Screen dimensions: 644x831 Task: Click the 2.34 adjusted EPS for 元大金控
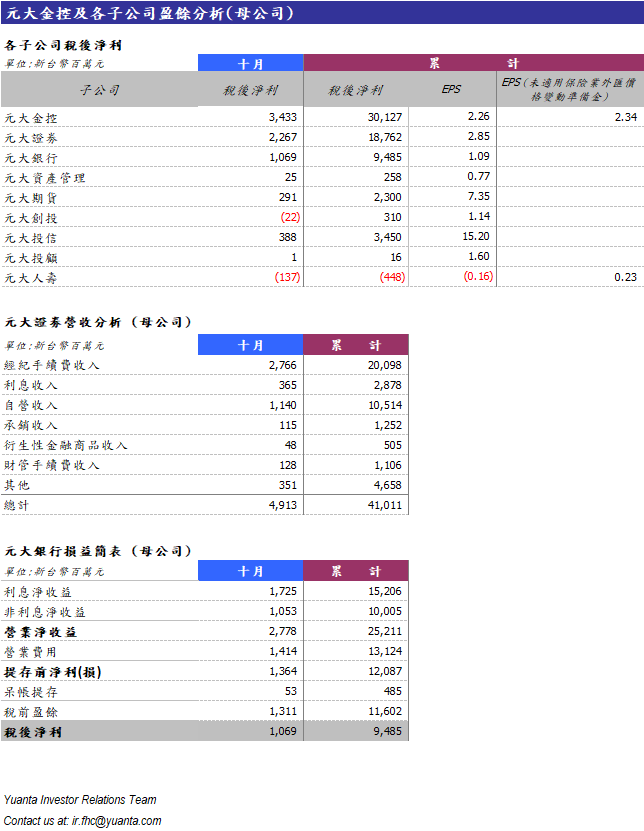[625, 118]
